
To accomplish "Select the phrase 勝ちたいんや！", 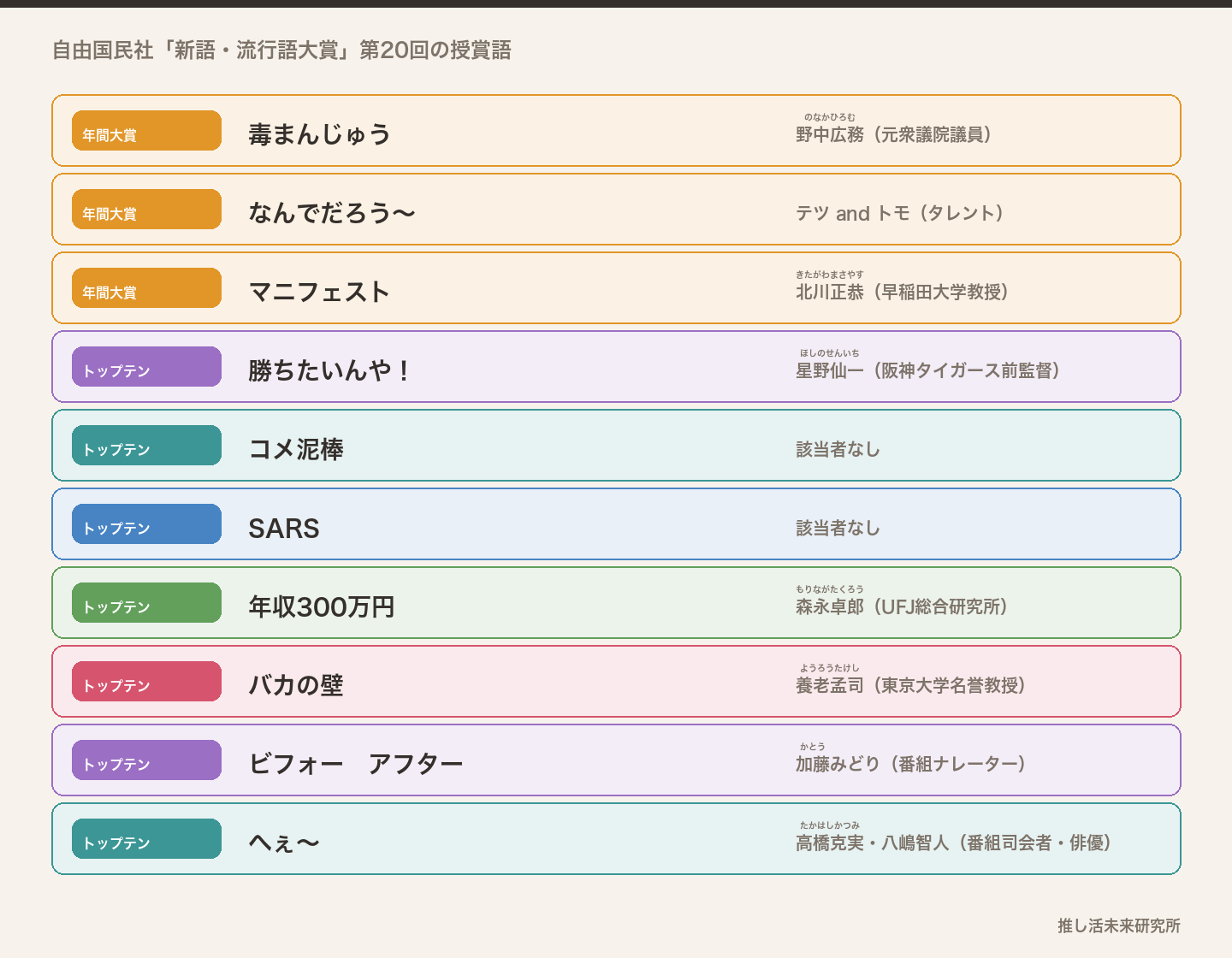I will pos(330,370).
